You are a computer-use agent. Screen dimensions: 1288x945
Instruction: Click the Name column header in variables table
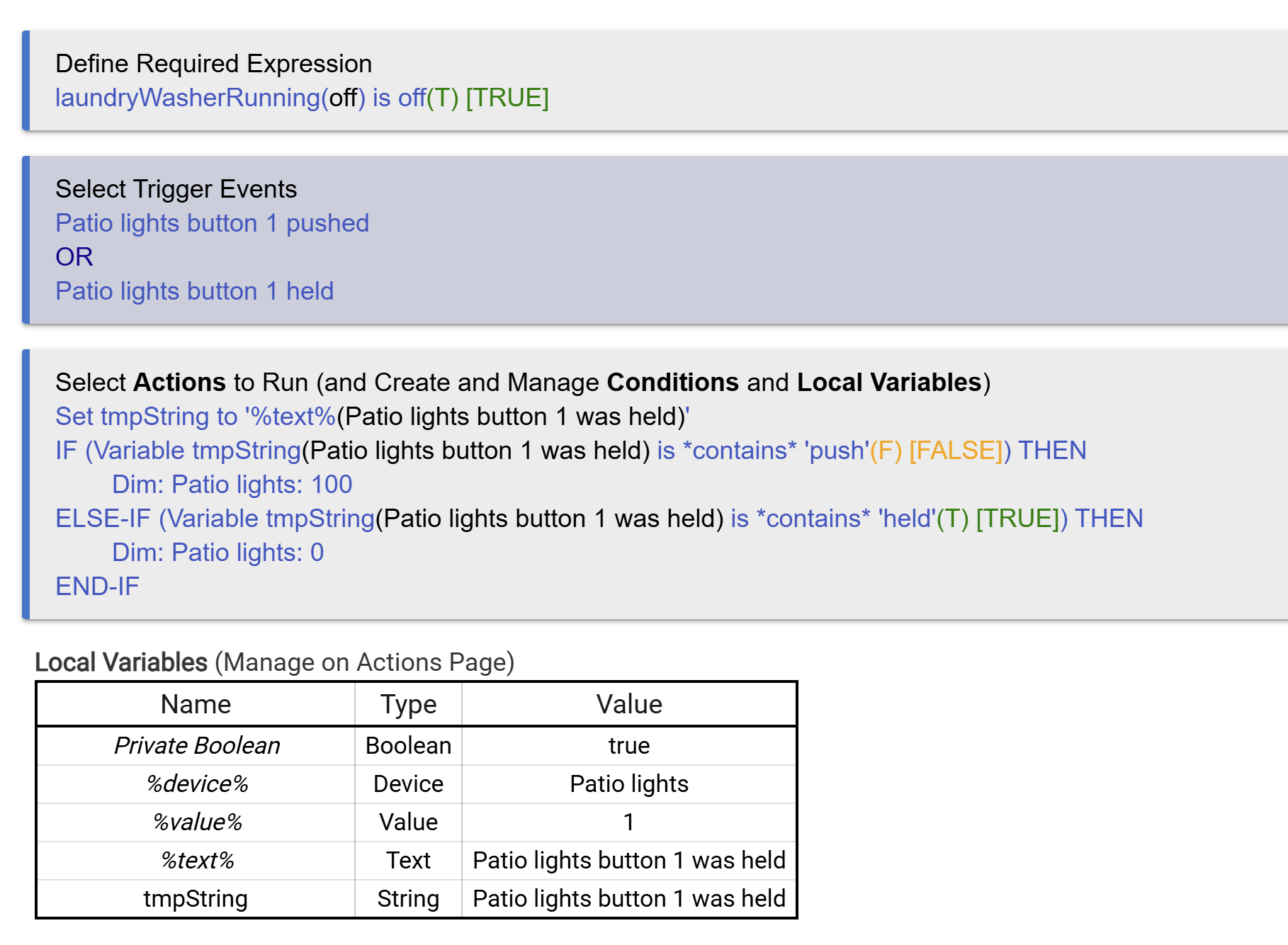click(x=196, y=704)
